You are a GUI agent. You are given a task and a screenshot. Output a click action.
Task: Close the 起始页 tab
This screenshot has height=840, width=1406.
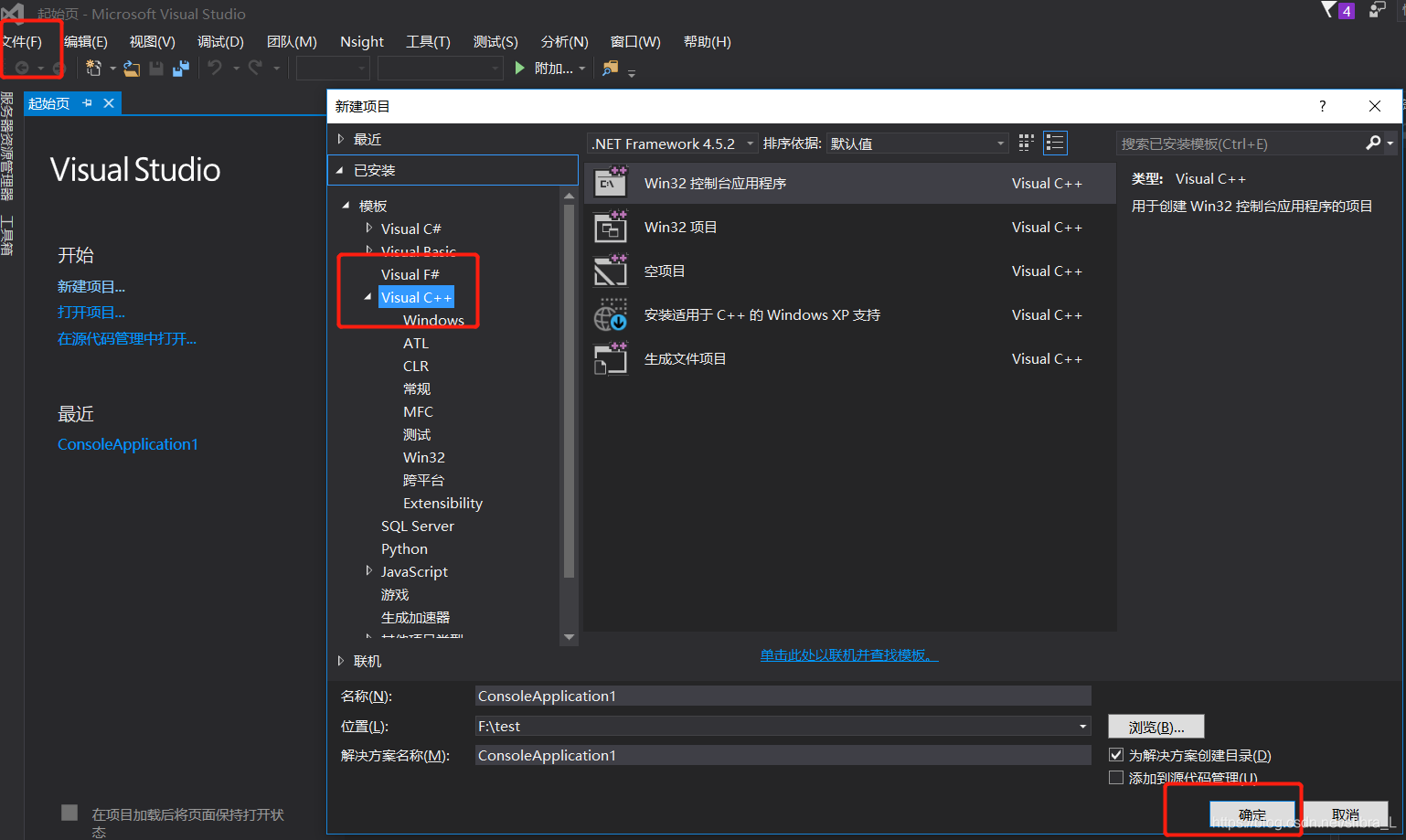point(109,103)
